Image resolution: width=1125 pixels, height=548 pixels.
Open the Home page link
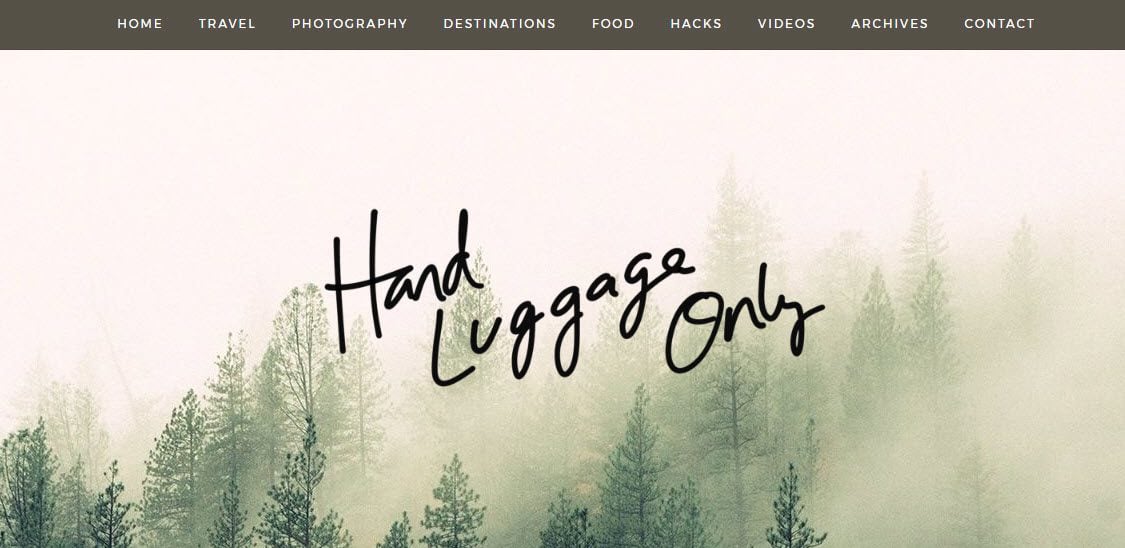pyautogui.click(x=140, y=24)
